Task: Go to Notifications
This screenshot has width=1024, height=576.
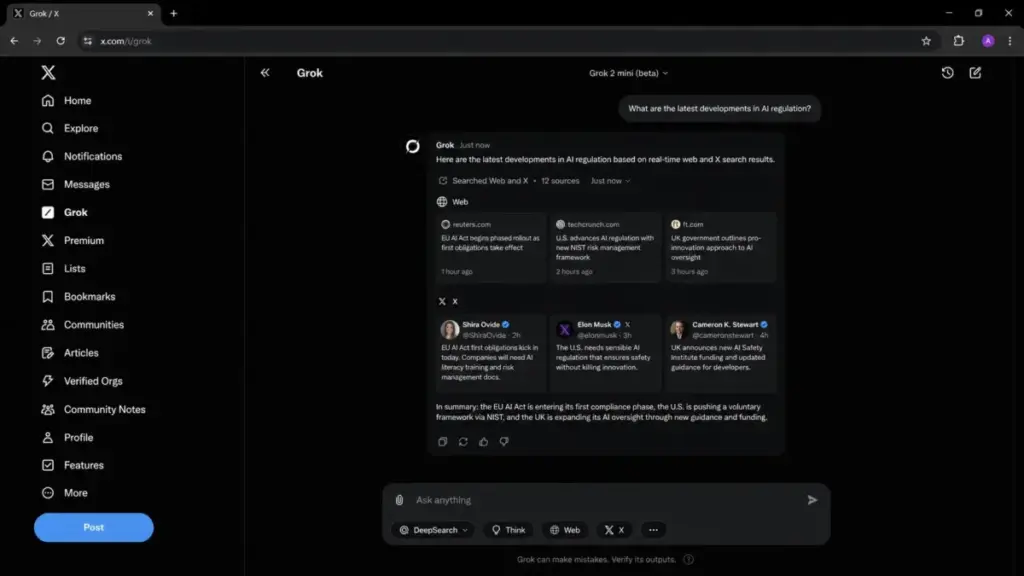Action: [x=82, y=157]
